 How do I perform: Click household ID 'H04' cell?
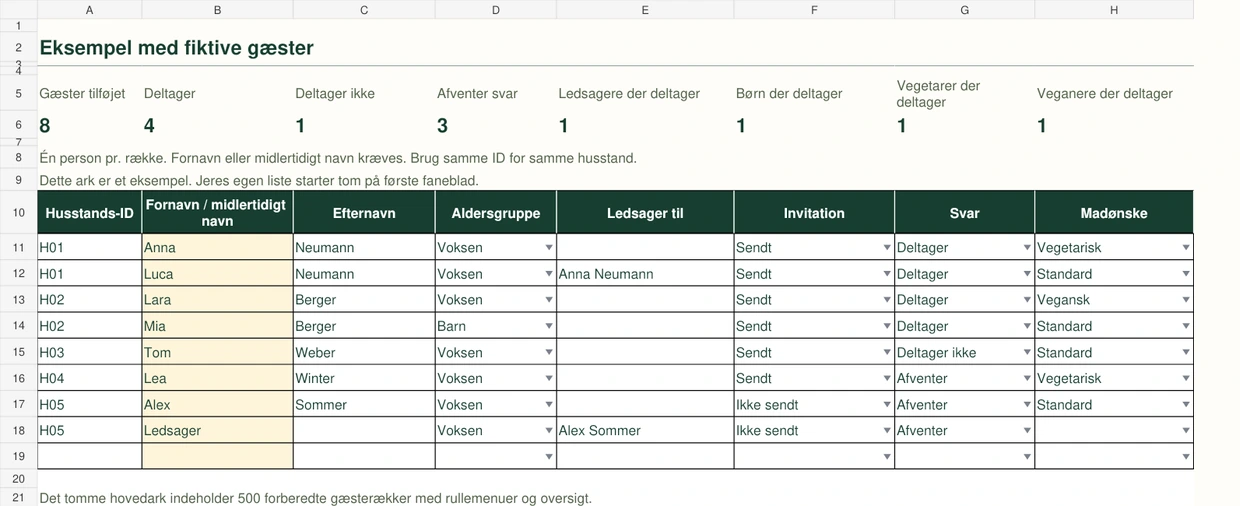point(90,379)
